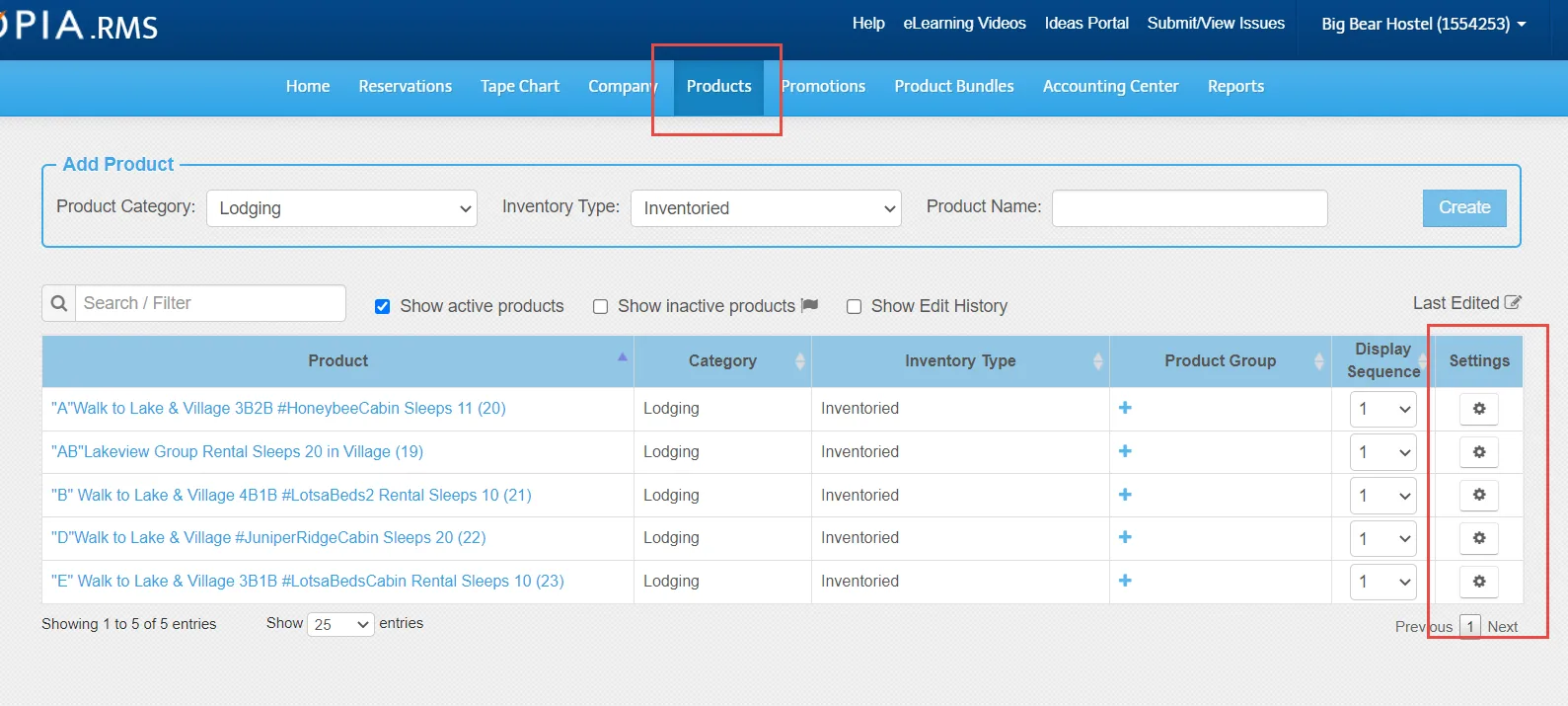Change display sequence for JuniperRidgeCabin row
The width and height of the screenshot is (1568, 706).
pos(1383,538)
